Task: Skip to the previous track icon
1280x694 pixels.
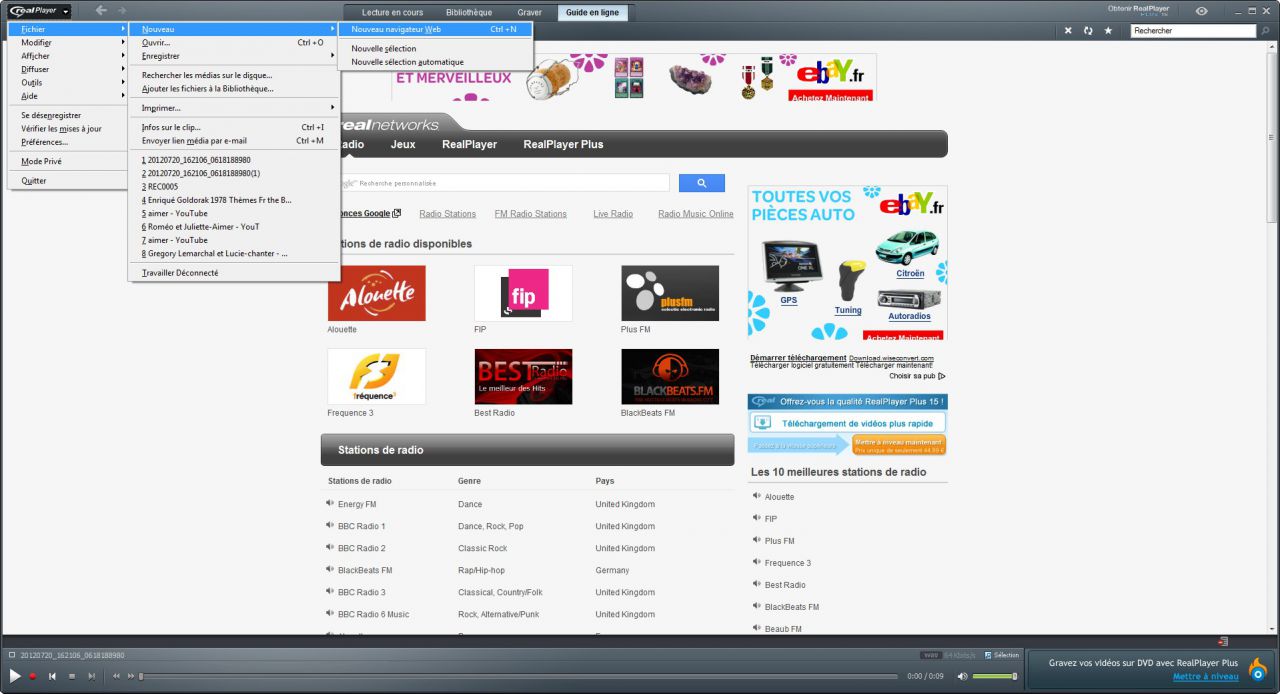Action: [52, 676]
